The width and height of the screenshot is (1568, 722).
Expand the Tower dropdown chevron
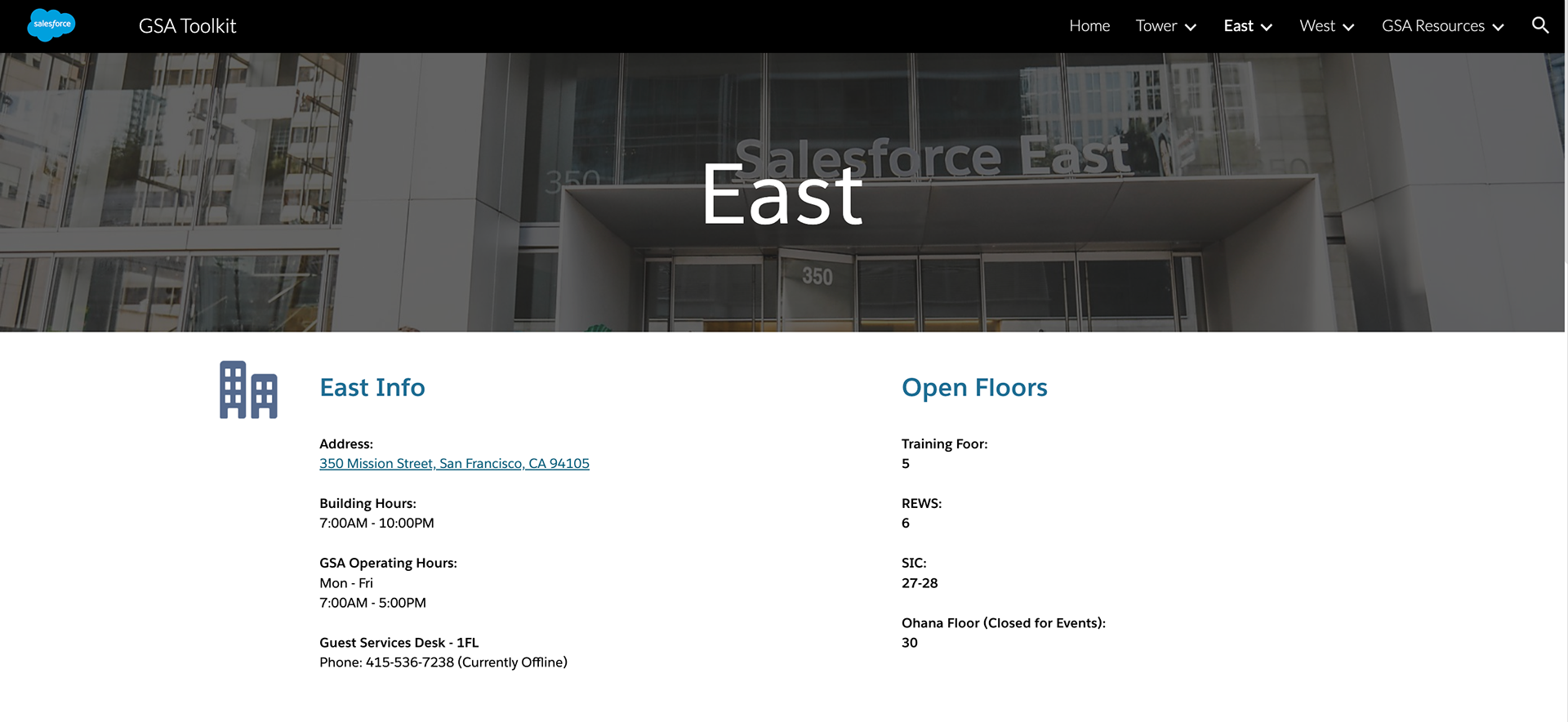(1191, 27)
